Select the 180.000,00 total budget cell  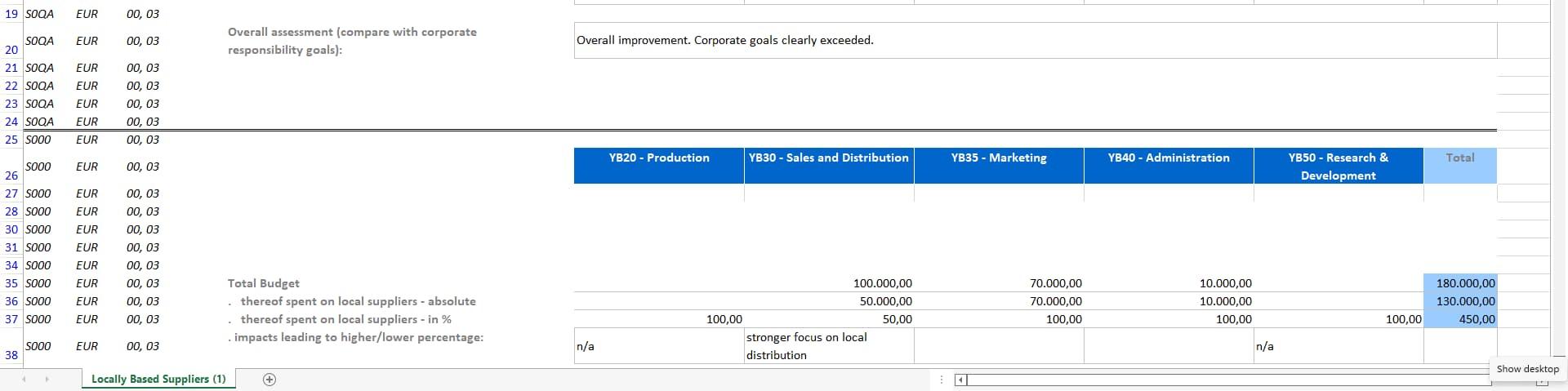tap(1459, 283)
